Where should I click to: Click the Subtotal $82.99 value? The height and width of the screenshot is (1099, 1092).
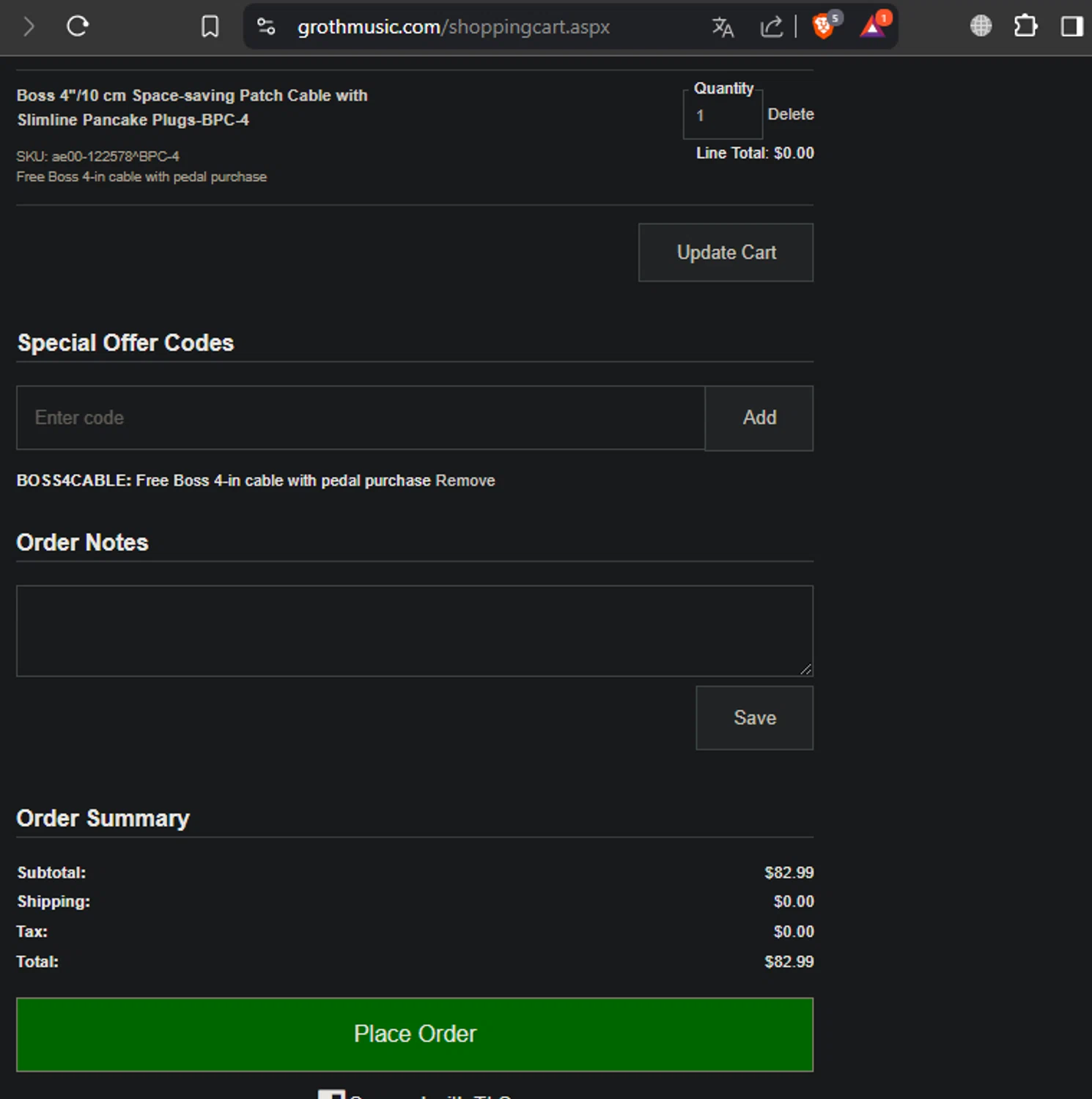coord(789,873)
